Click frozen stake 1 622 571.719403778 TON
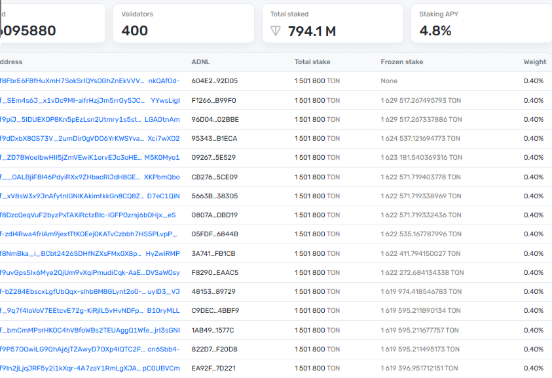 click(x=420, y=177)
